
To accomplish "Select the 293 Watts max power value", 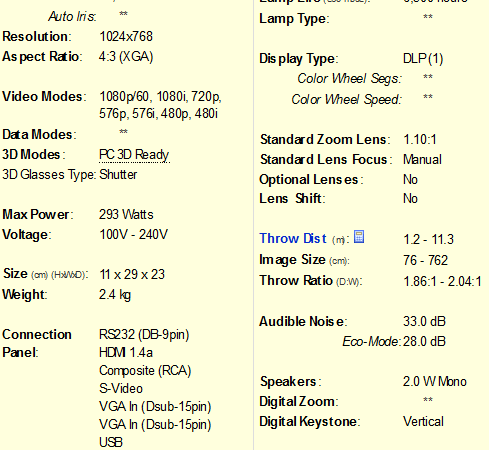I will point(126,214).
